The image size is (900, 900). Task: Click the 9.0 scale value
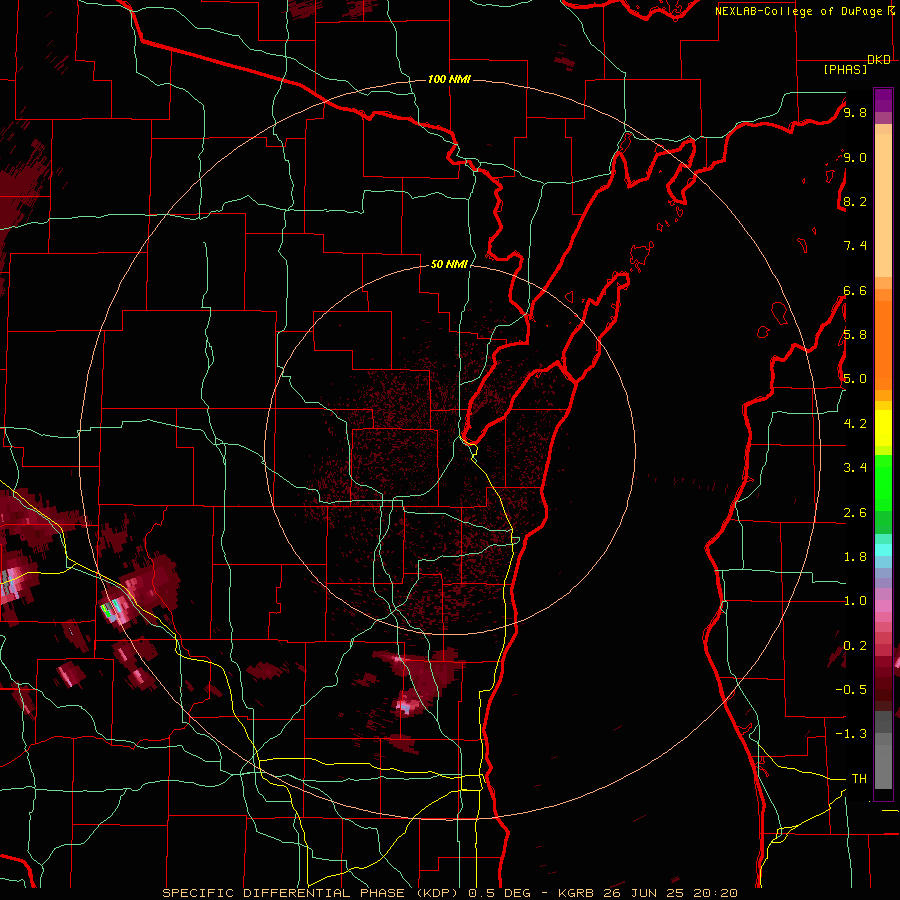pos(855,158)
